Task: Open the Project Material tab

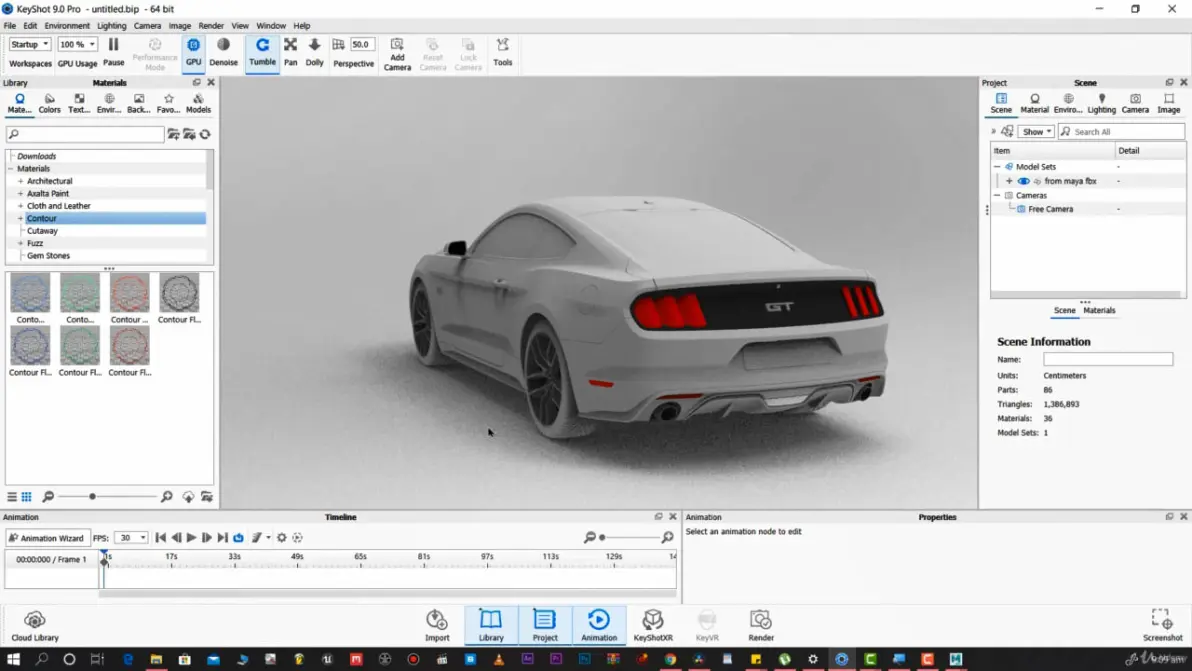Action: [x=1034, y=103]
